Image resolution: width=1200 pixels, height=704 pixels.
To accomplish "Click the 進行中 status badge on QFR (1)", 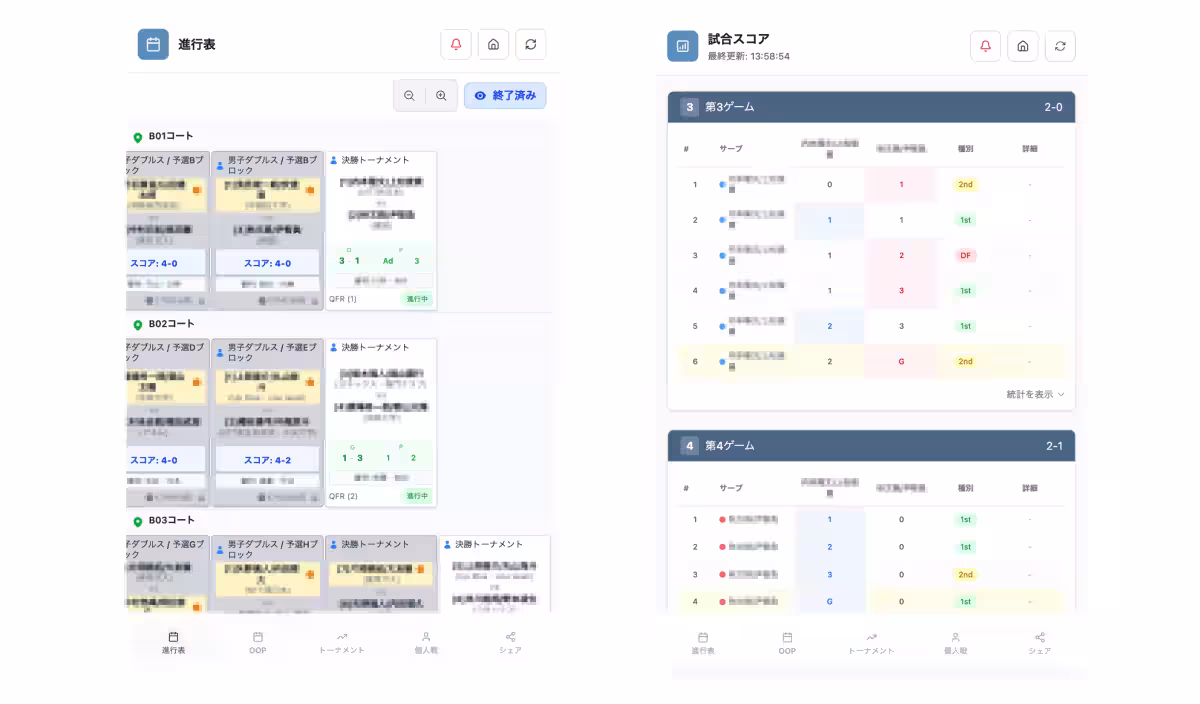I will click(418, 298).
